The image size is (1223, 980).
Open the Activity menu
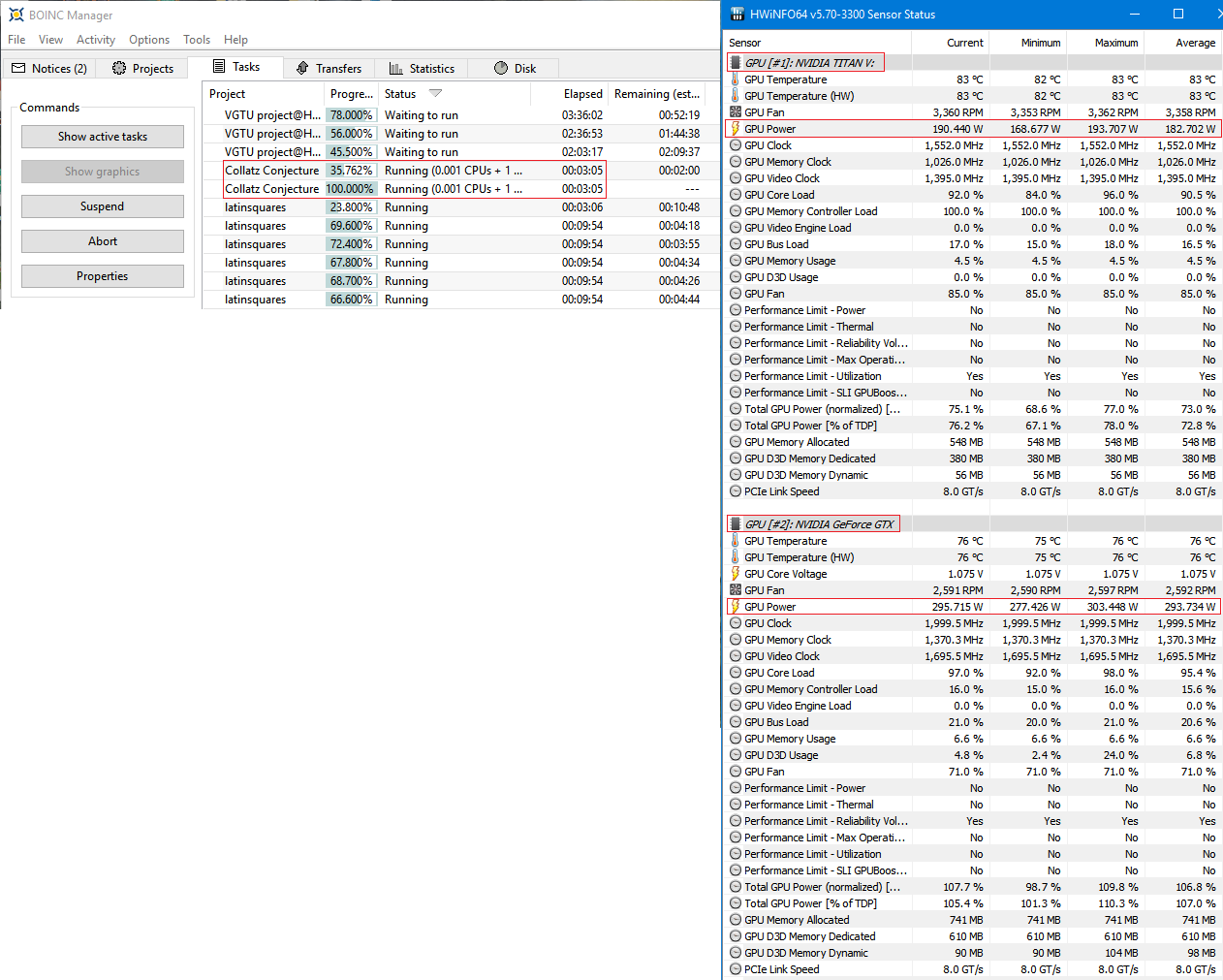pyautogui.click(x=96, y=40)
